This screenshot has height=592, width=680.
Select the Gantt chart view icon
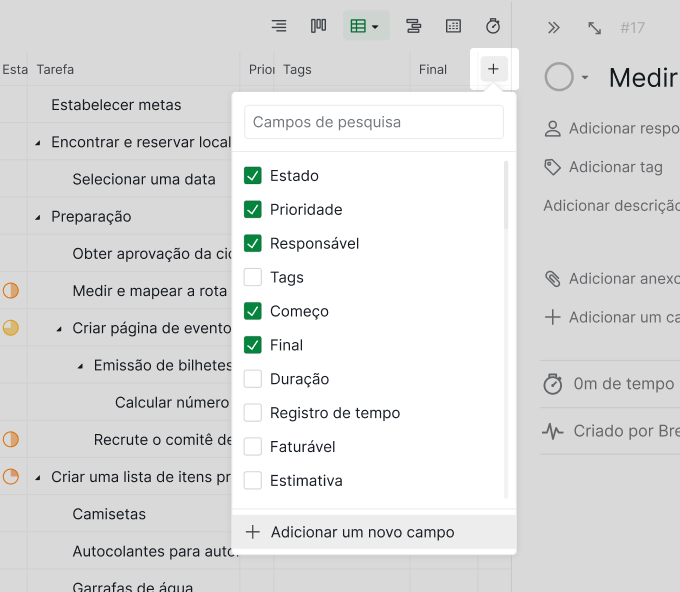413,26
